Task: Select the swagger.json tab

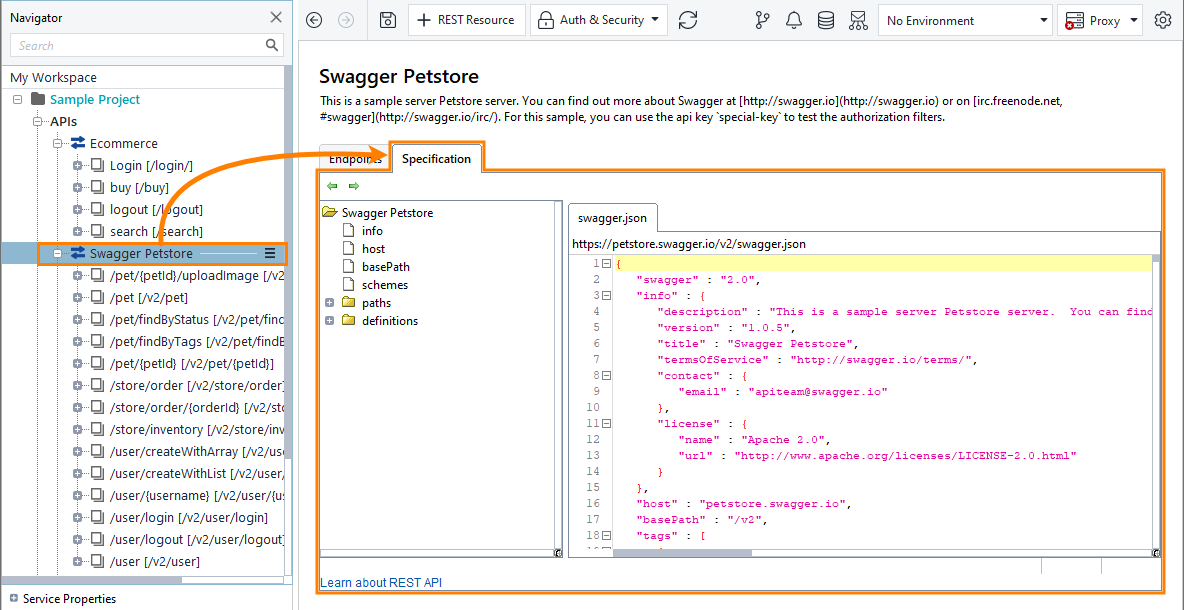Action: tap(612, 217)
